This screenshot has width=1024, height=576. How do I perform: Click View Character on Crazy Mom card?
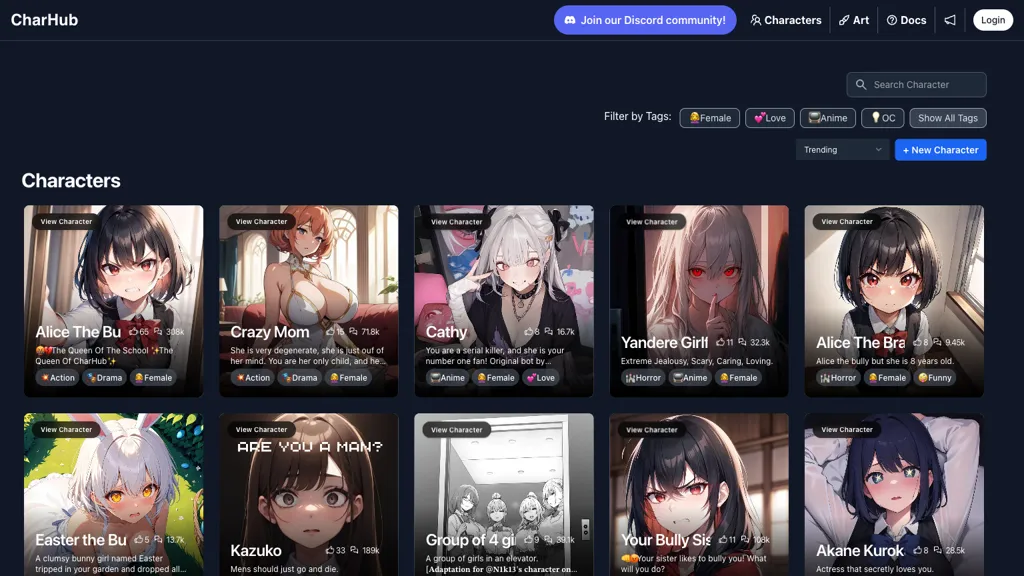[261, 221]
